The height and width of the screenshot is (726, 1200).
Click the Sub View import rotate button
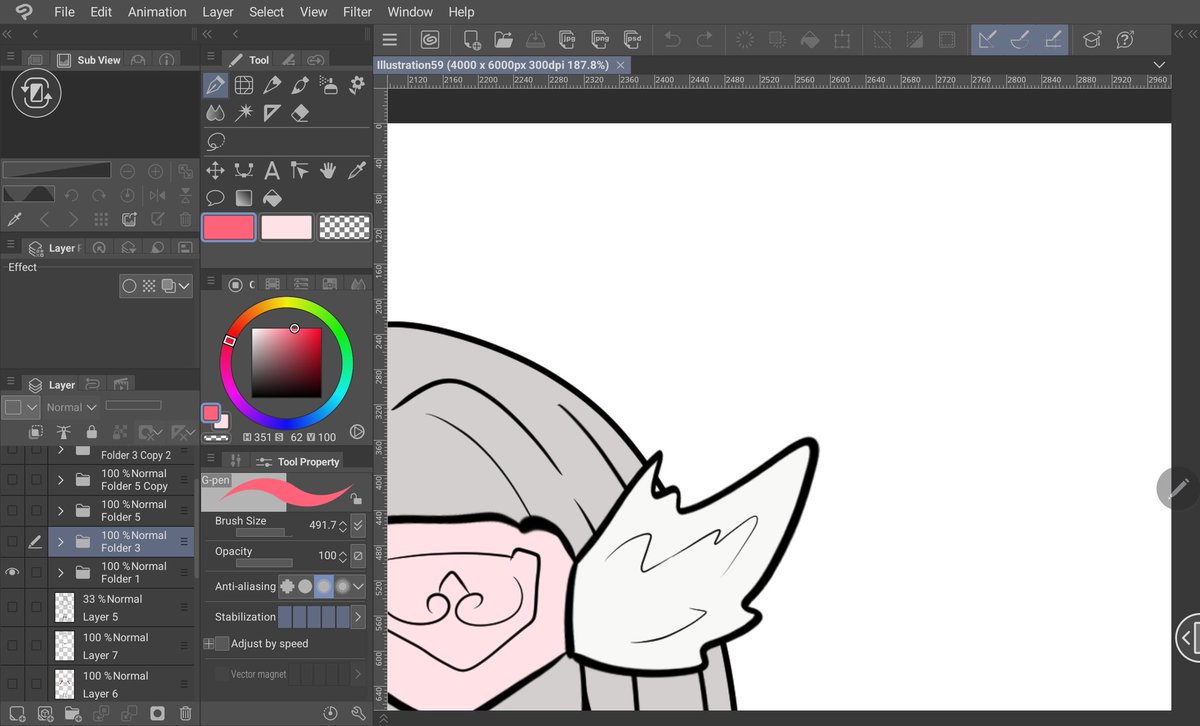36,94
